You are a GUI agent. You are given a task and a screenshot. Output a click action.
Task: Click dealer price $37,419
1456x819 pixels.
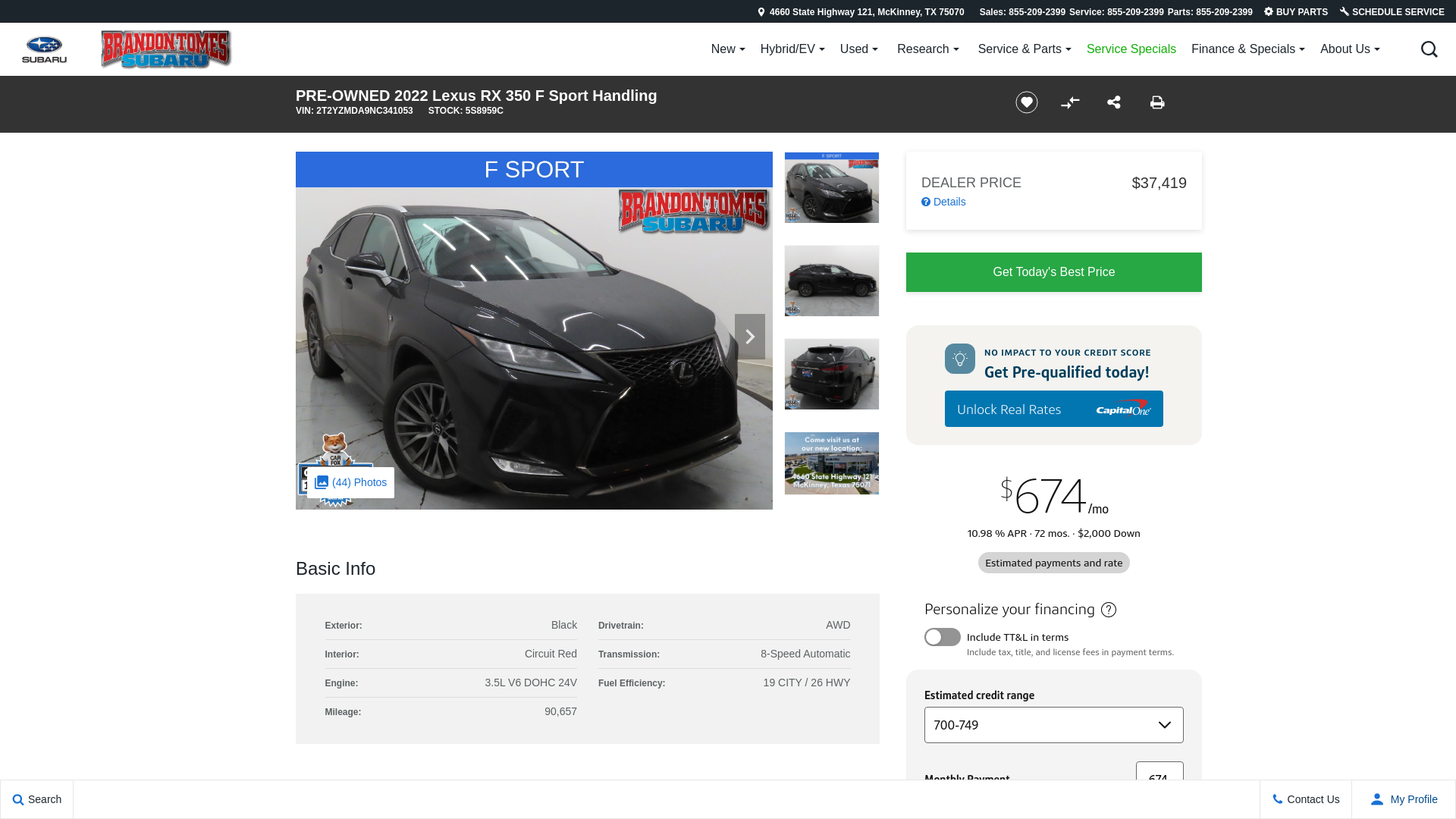tap(1159, 183)
